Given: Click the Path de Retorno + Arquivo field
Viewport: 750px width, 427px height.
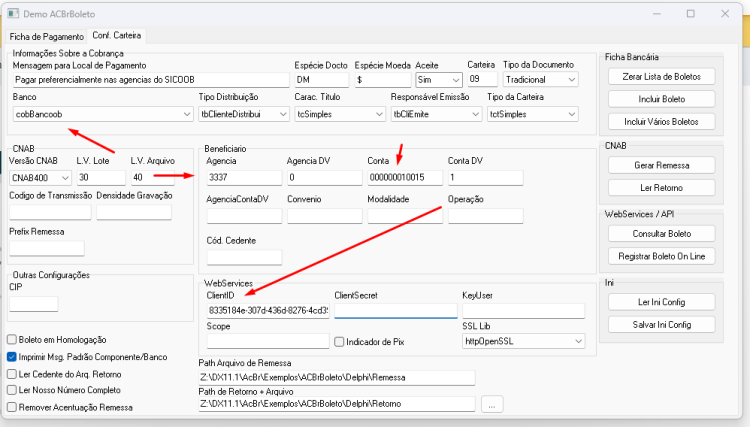Looking at the screenshot, I should [337, 404].
